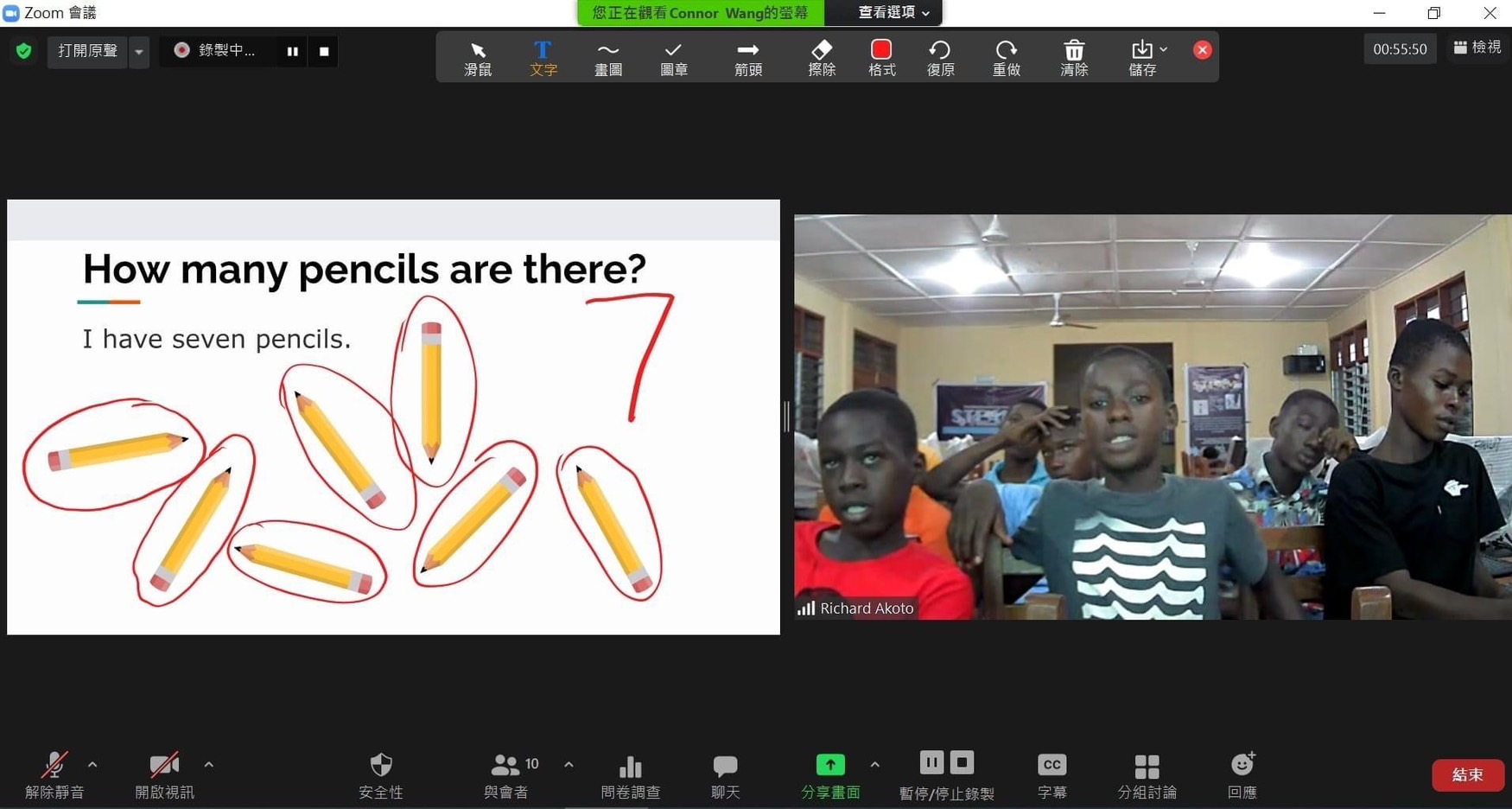The height and width of the screenshot is (809, 1512).
Task: Expand participants options caret
Action: (569, 765)
